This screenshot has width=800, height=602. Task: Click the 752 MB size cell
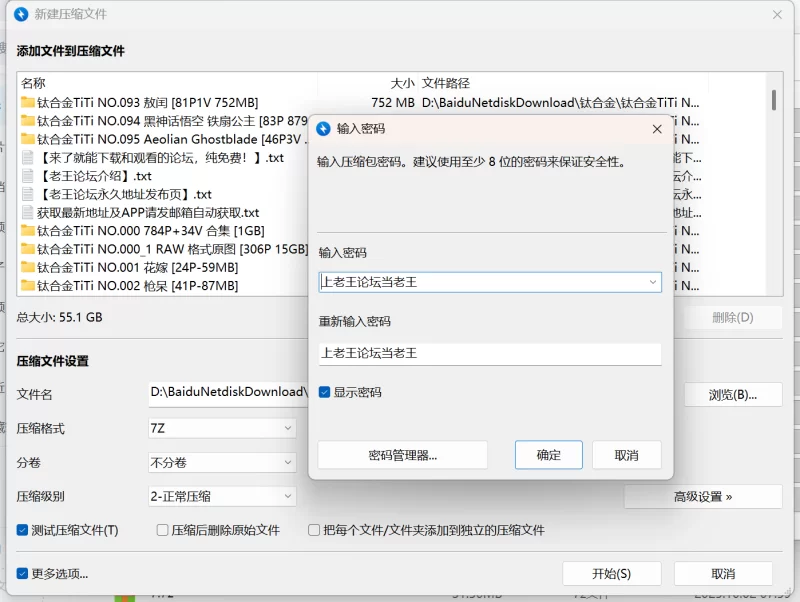[x=393, y=103]
